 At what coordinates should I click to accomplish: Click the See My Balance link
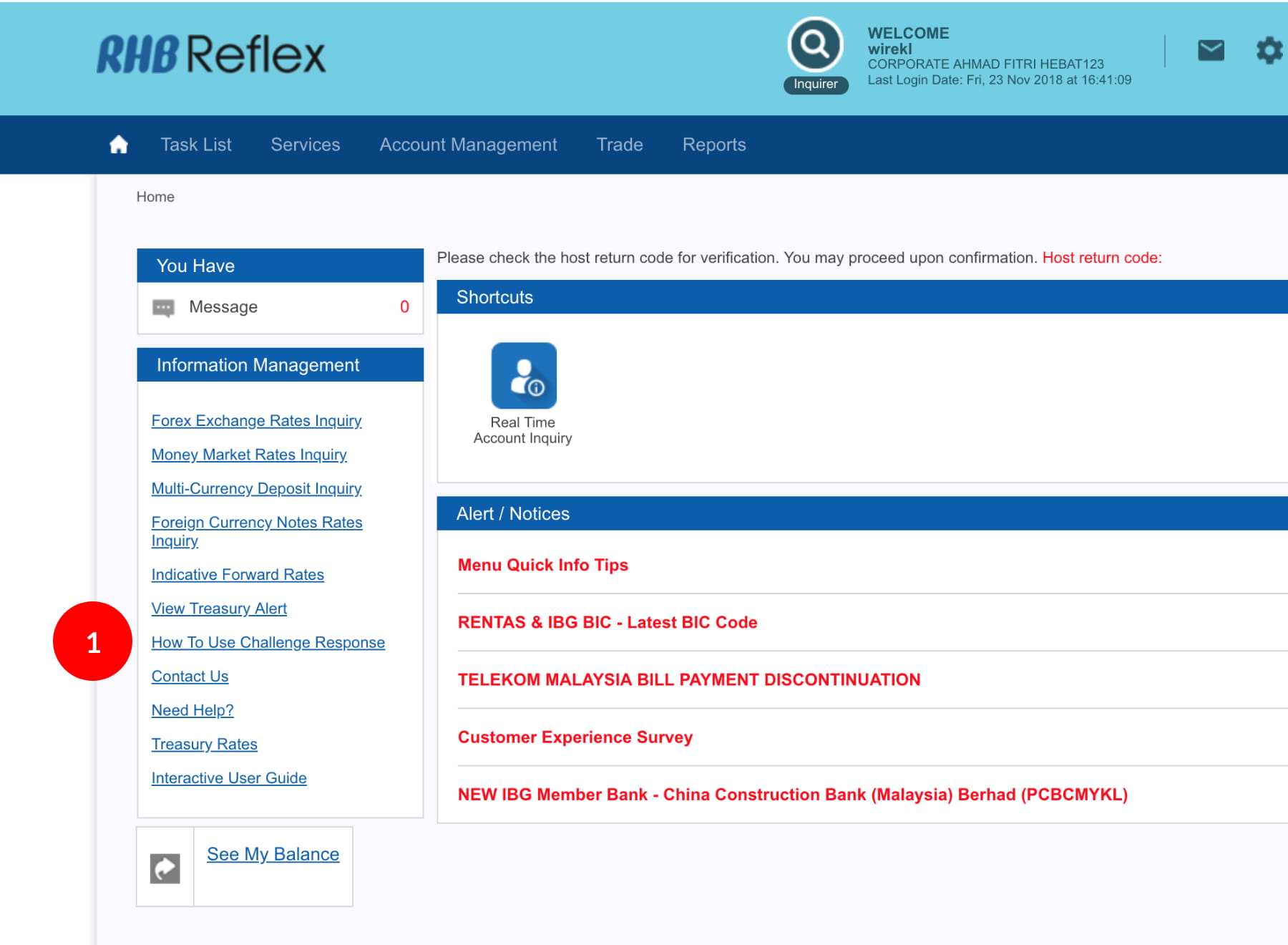(x=273, y=854)
